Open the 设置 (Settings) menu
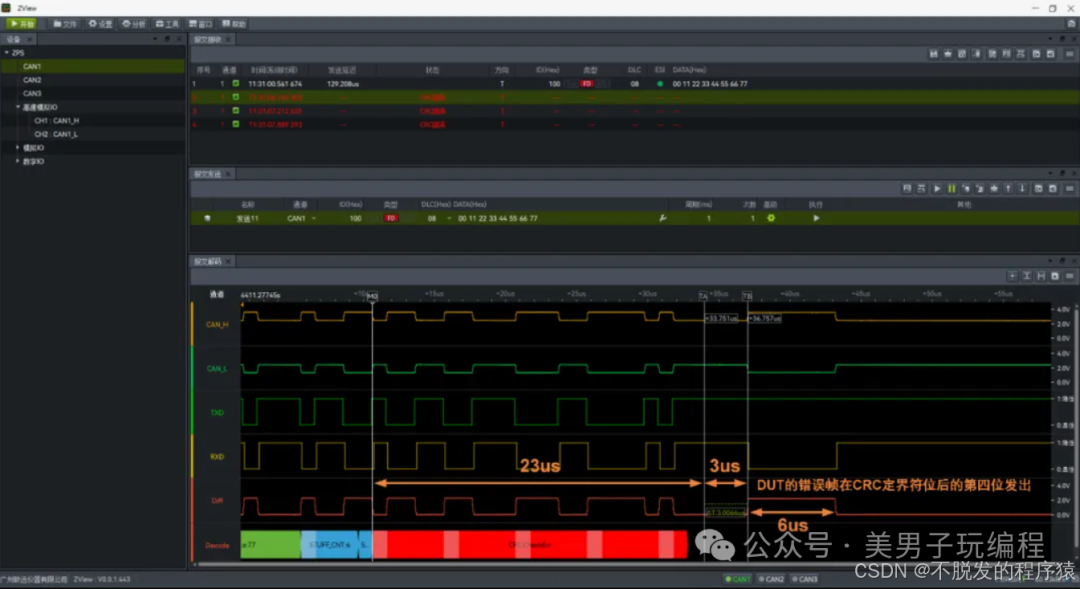The image size is (1080, 589). pos(100,23)
